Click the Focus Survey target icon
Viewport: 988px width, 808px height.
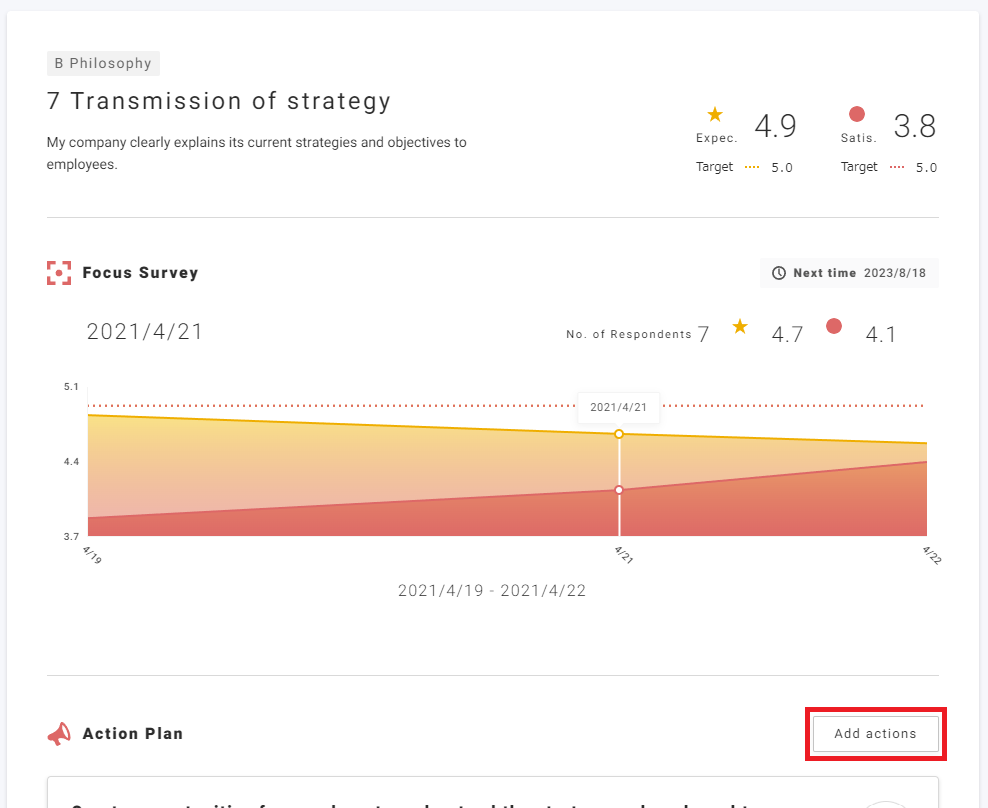pos(59,273)
